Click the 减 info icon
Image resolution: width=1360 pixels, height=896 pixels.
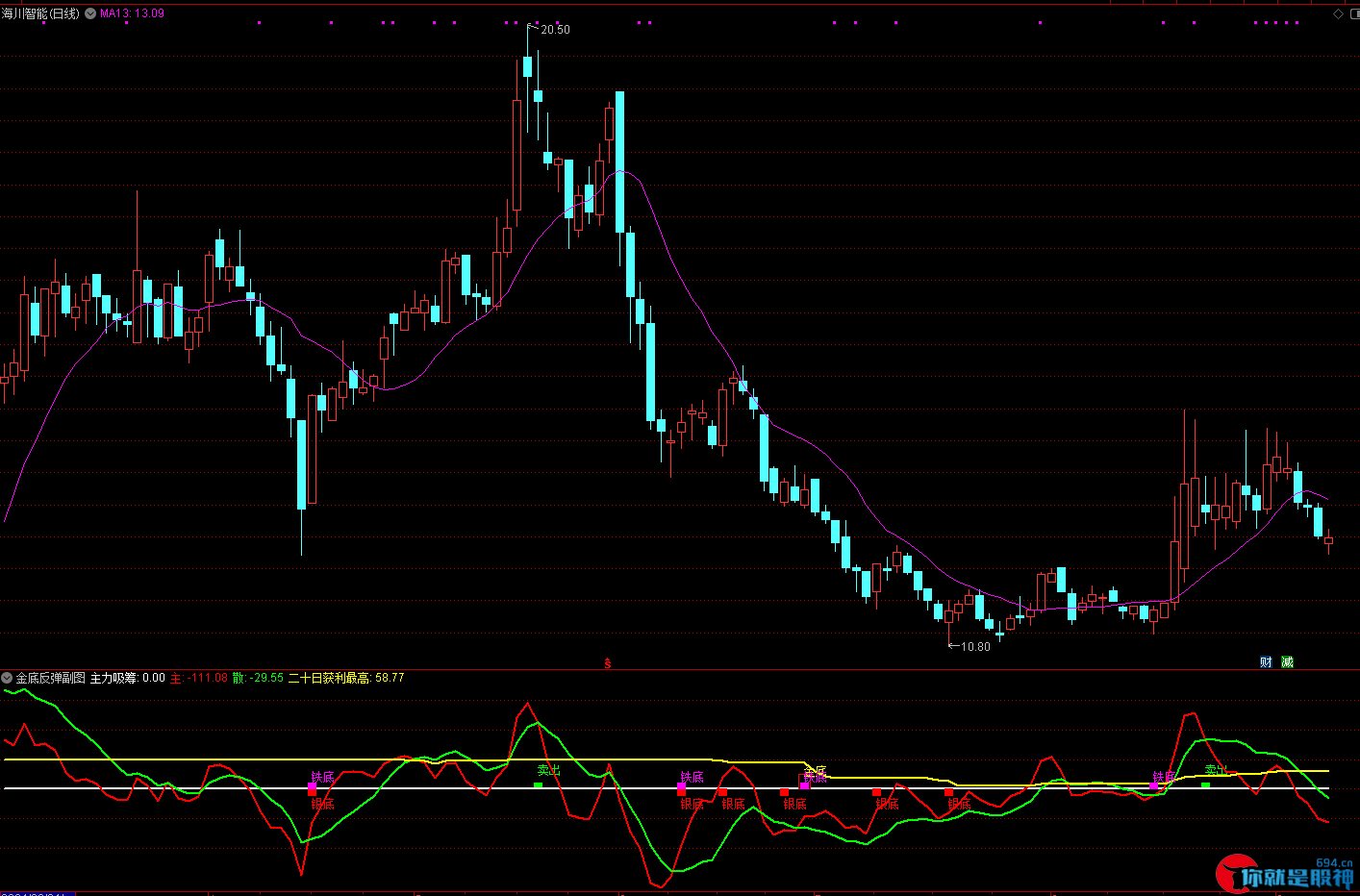pyautogui.click(x=1287, y=662)
